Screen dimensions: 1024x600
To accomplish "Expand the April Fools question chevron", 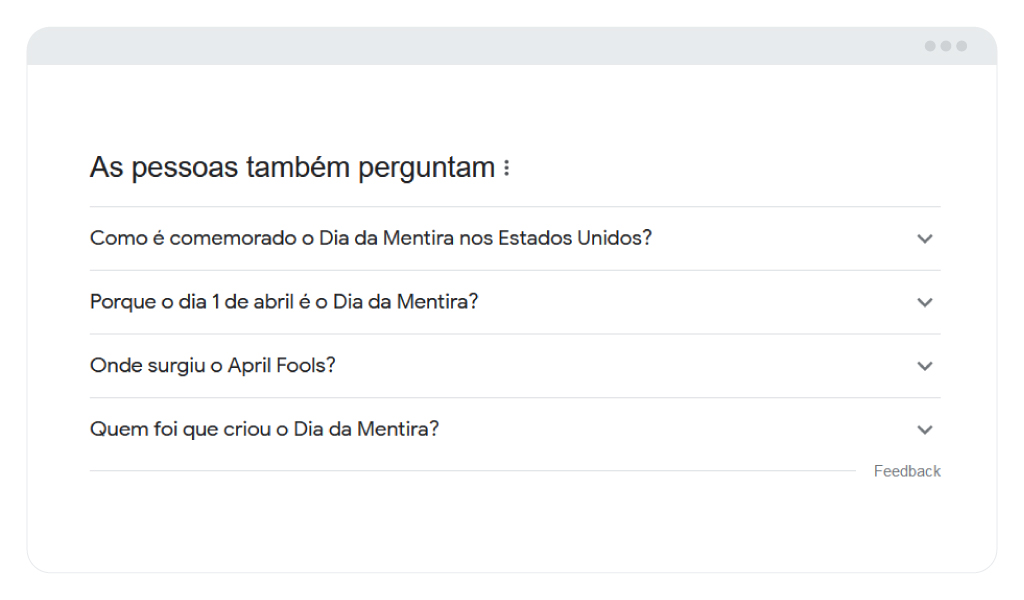I will (x=925, y=366).
